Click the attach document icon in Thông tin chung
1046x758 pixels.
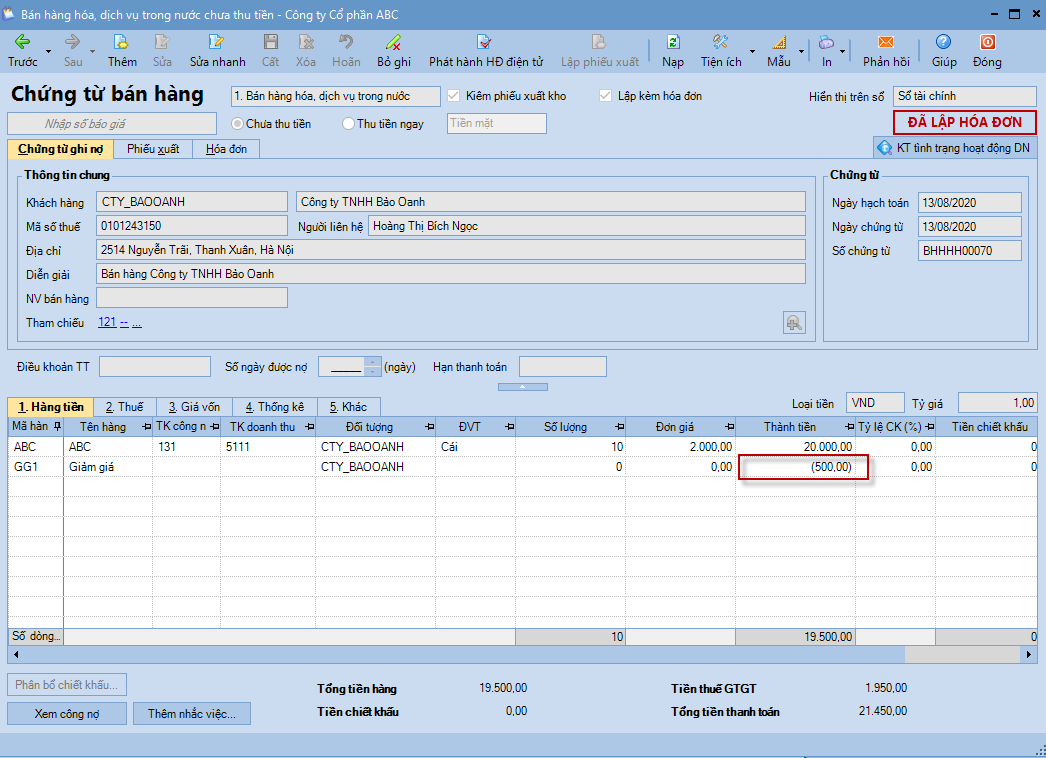coord(794,323)
